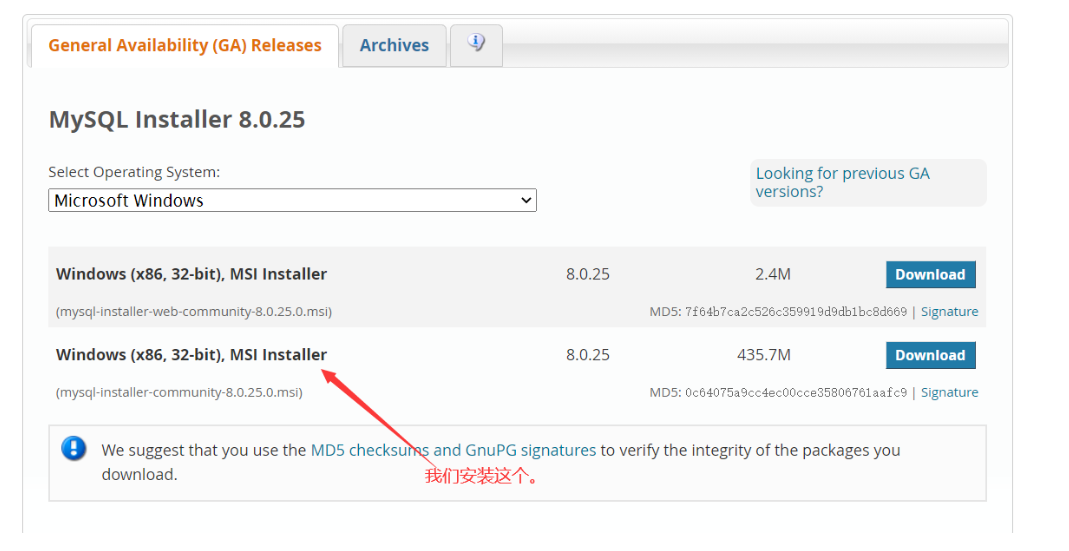Screen dimensions: 1069x551
Task: Click the 8.0.25 version in the 2.4M row
Action: [588, 274]
